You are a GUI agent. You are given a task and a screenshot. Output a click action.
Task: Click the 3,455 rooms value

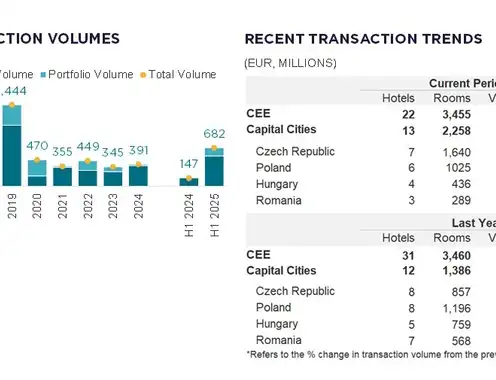pos(457,115)
